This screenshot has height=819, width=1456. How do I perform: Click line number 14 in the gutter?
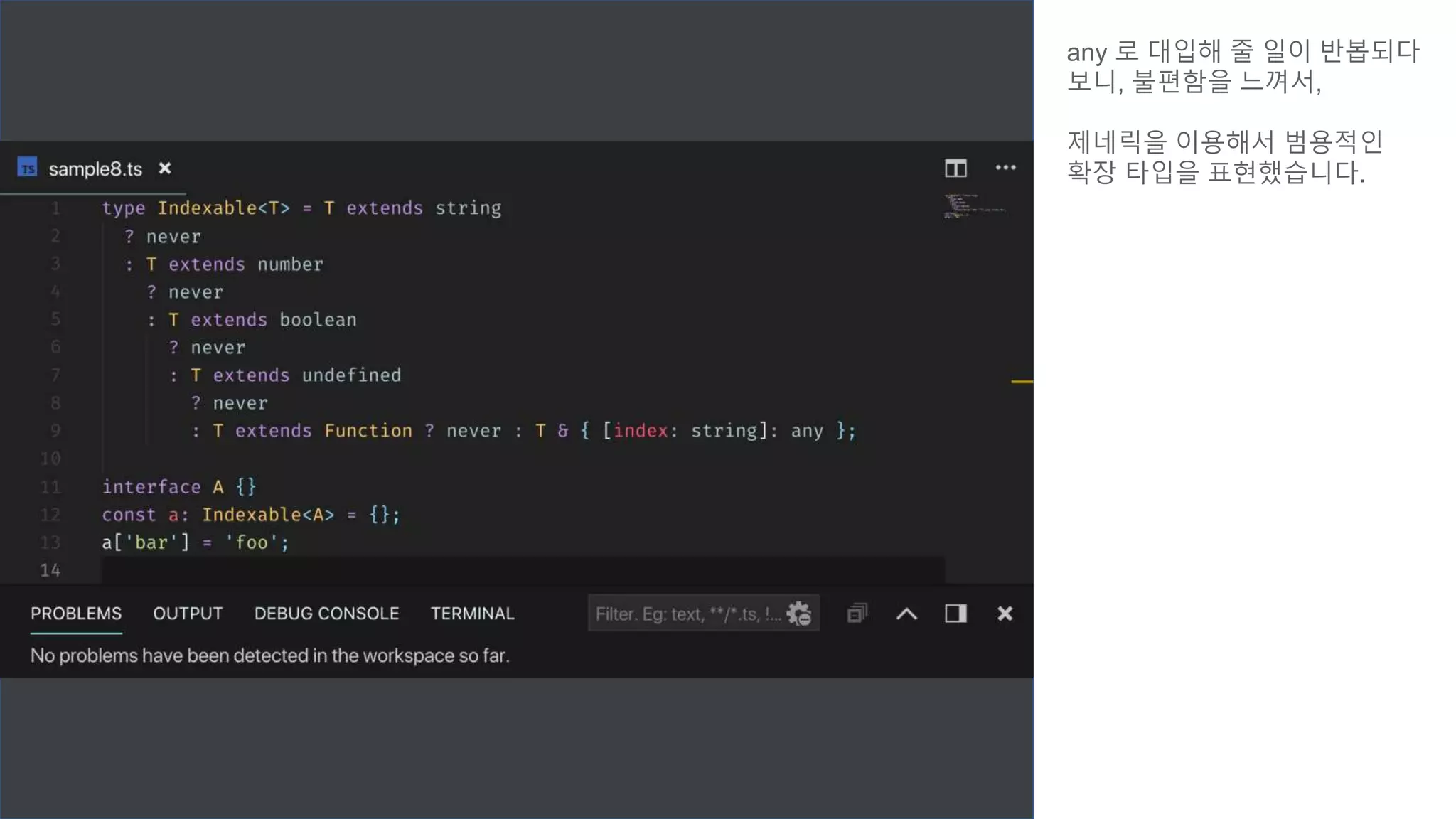[x=50, y=570]
